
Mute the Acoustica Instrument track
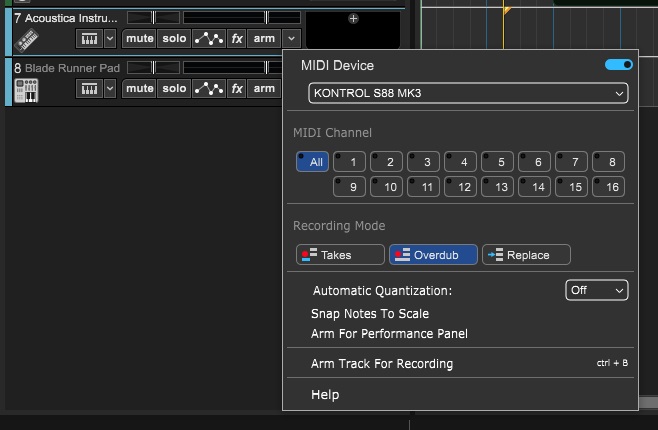(140, 39)
